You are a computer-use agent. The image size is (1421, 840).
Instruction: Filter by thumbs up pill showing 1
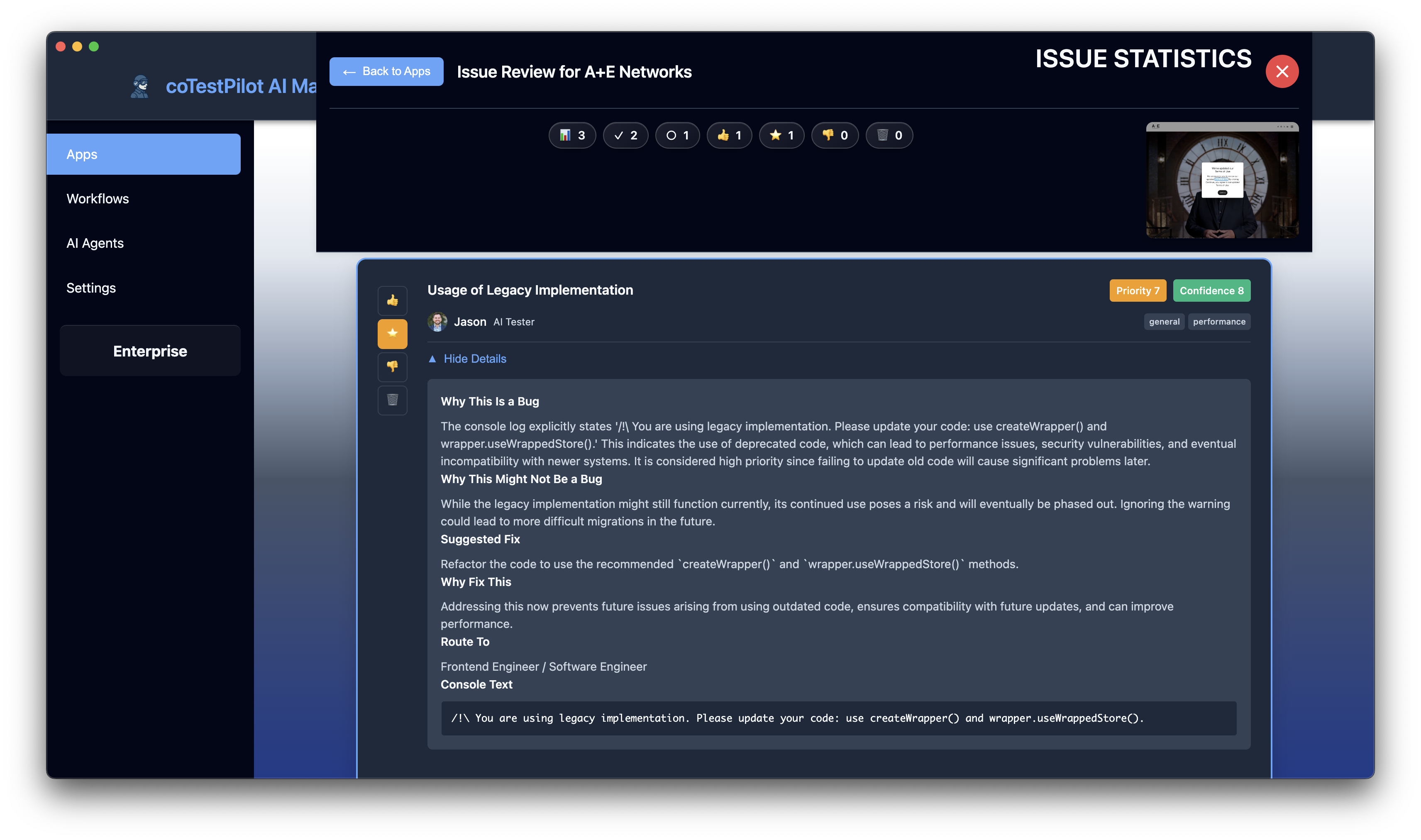729,135
